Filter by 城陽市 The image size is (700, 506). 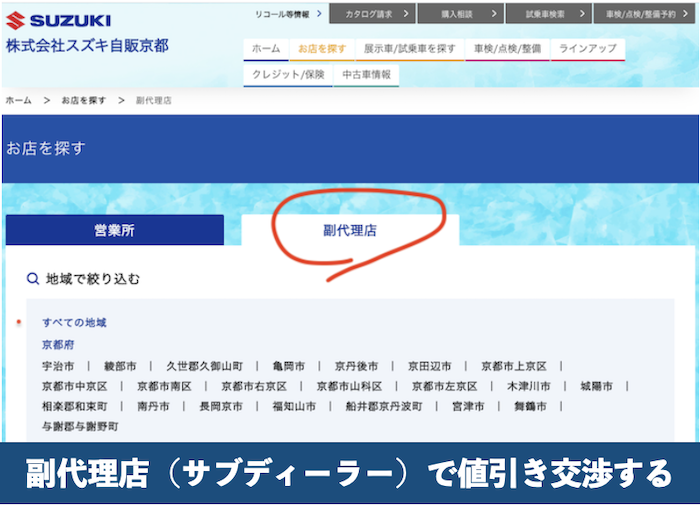click(596, 386)
